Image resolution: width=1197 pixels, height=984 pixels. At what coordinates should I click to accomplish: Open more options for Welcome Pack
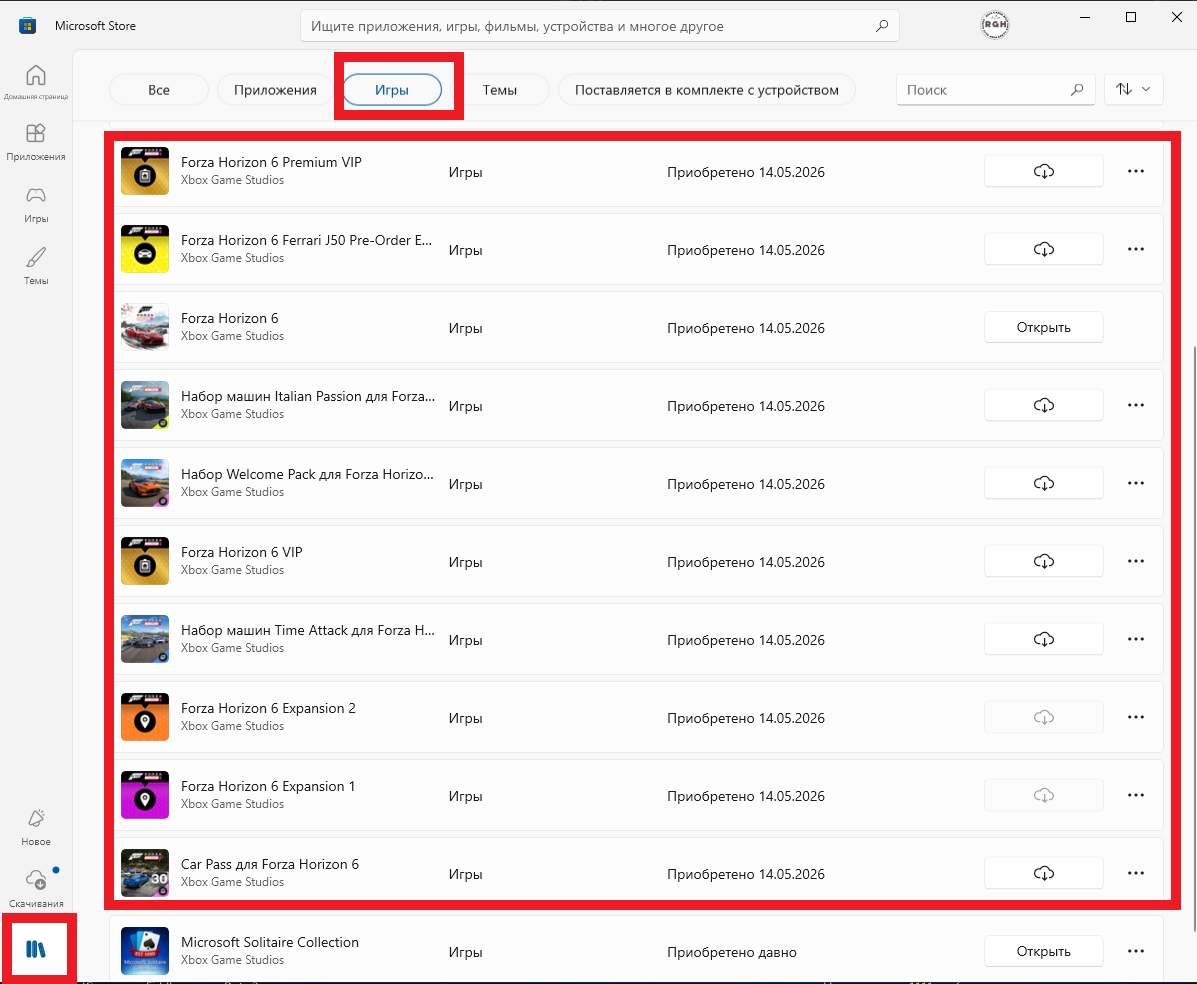(x=1136, y=483)
